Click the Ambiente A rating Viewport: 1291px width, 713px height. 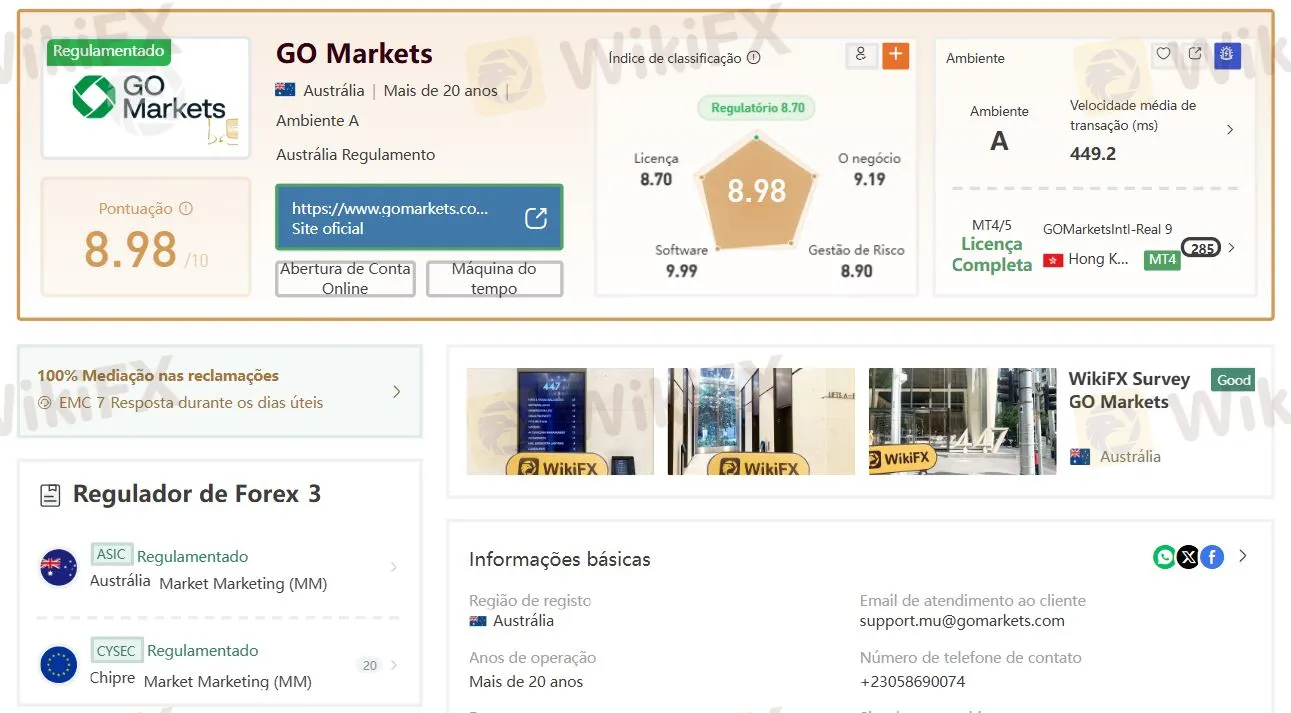(x=999, y=130)
